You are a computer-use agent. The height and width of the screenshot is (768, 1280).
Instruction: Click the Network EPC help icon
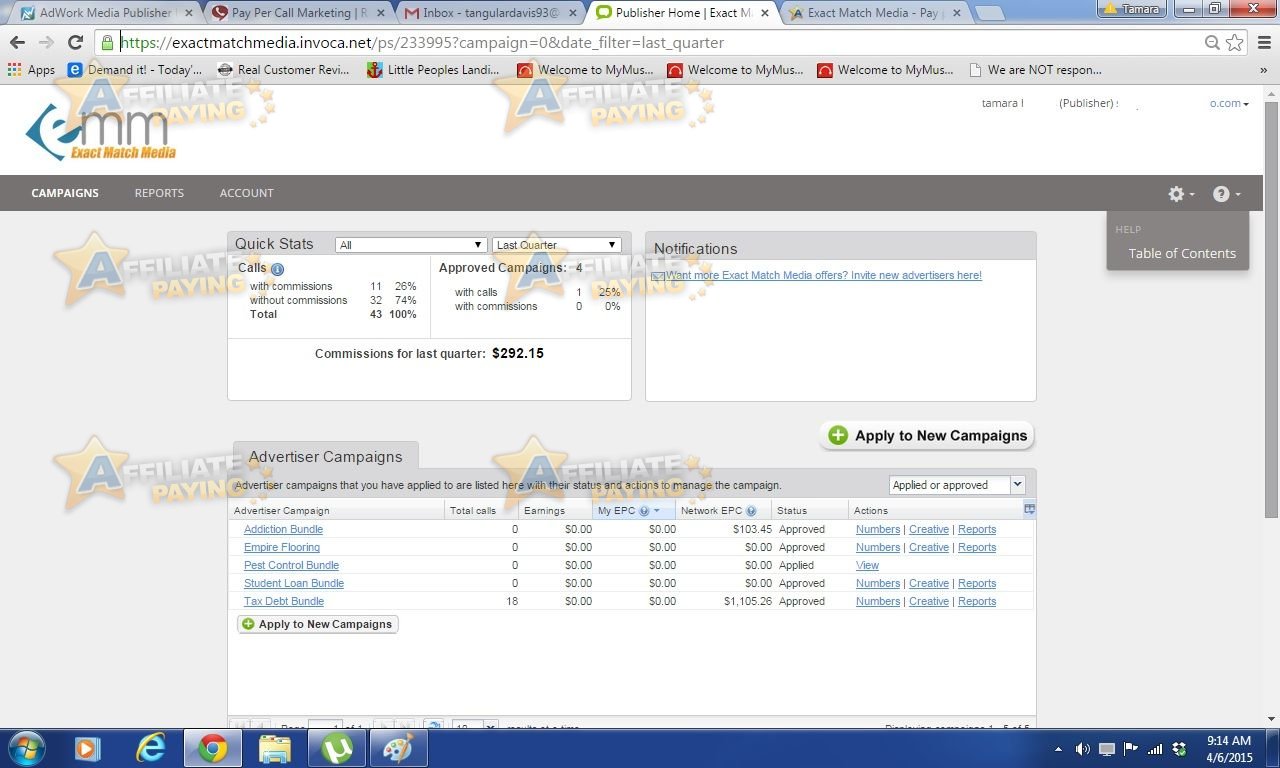(x=751, y=511)
